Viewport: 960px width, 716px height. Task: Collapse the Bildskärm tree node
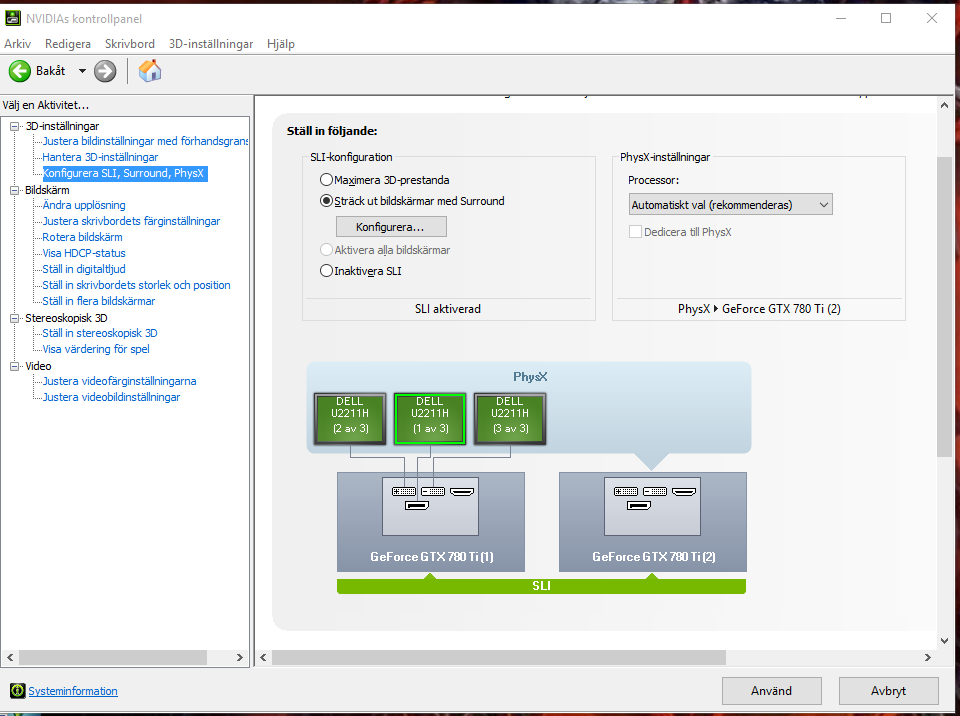pyautogui.click(x=15, y=190)
